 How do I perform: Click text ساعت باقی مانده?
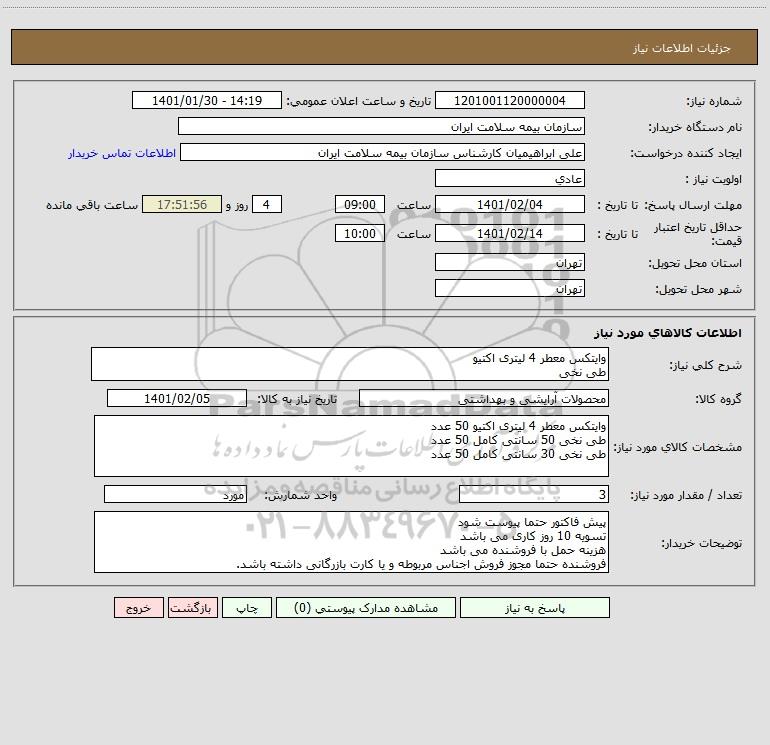(92, 205)
